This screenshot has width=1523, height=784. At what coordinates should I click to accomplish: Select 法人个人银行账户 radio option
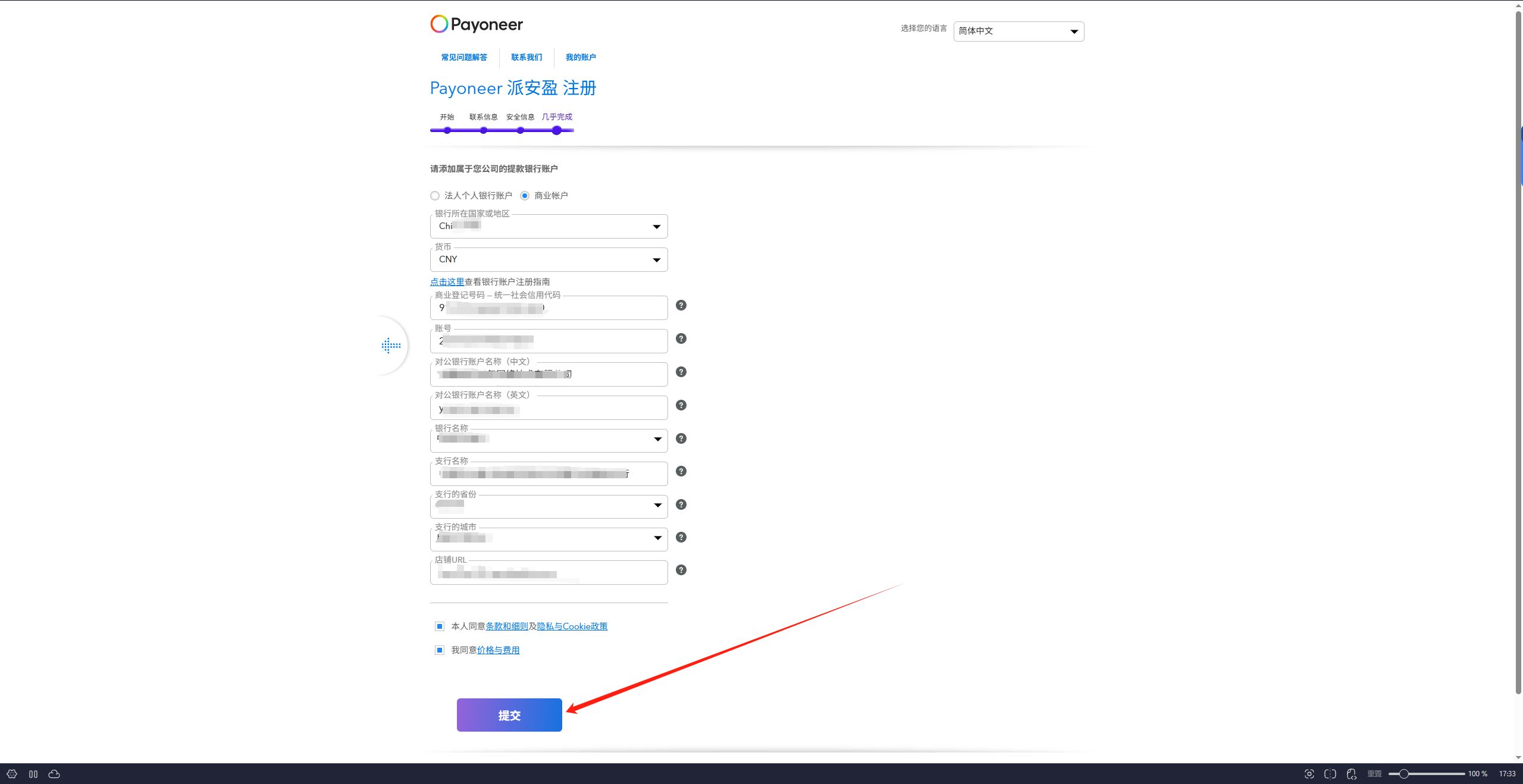435,196
